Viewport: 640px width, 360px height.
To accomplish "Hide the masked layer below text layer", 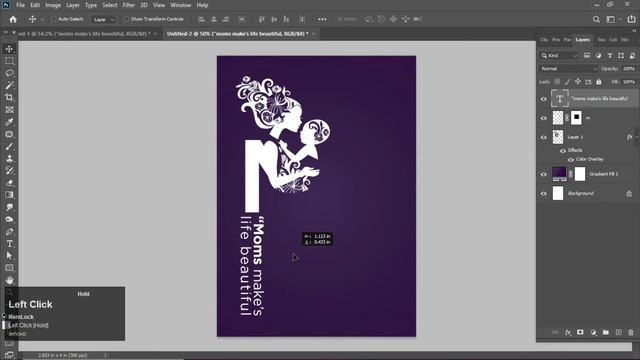I will click(543, 118).
